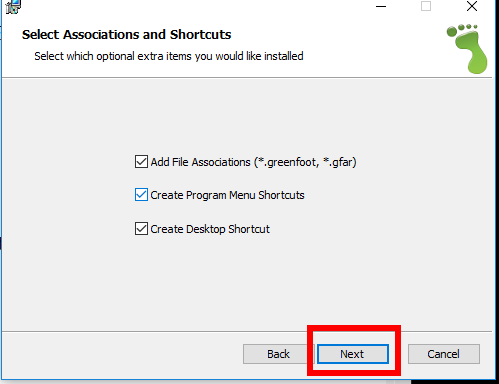Click the 'Select Associations and Shortcuts' heading

[126, 35]
